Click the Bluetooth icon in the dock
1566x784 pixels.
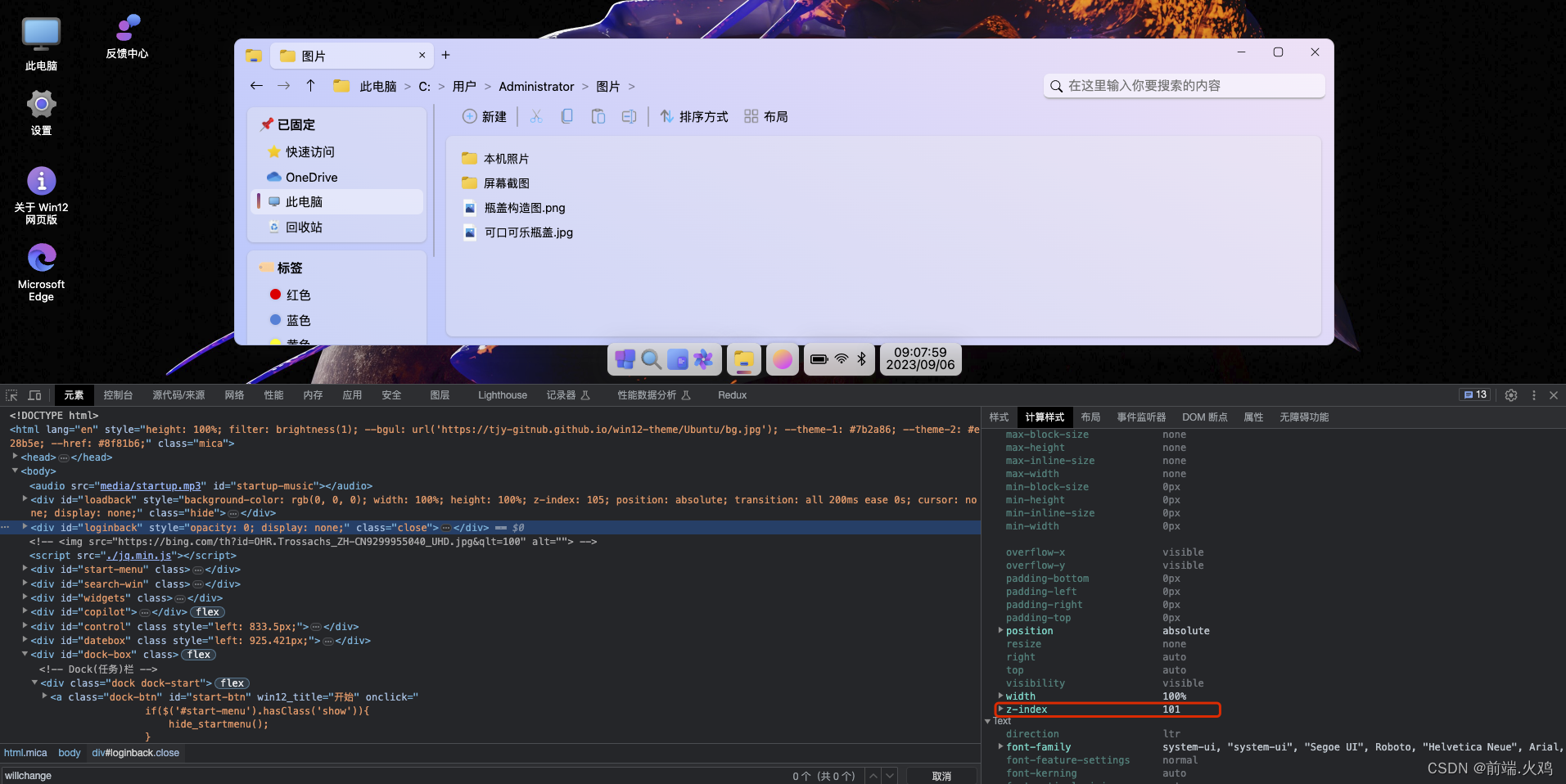tap(861, 359)
